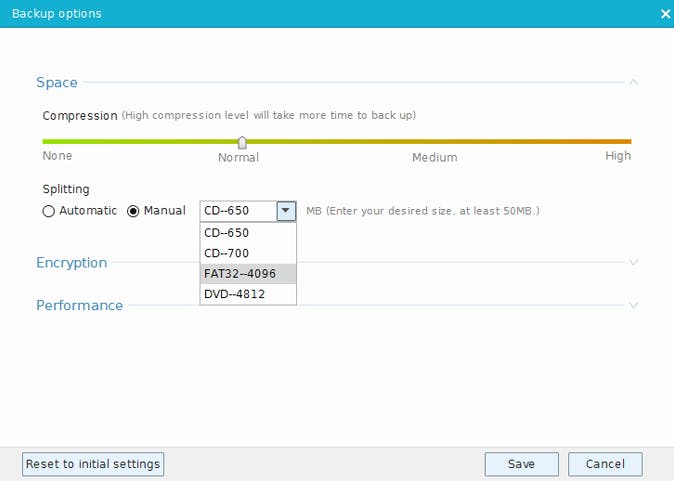Image resolution: width=674 pixels, height=481 pixels.
Task: Select the Manual splitting radio button
Action: click(133, 211)
